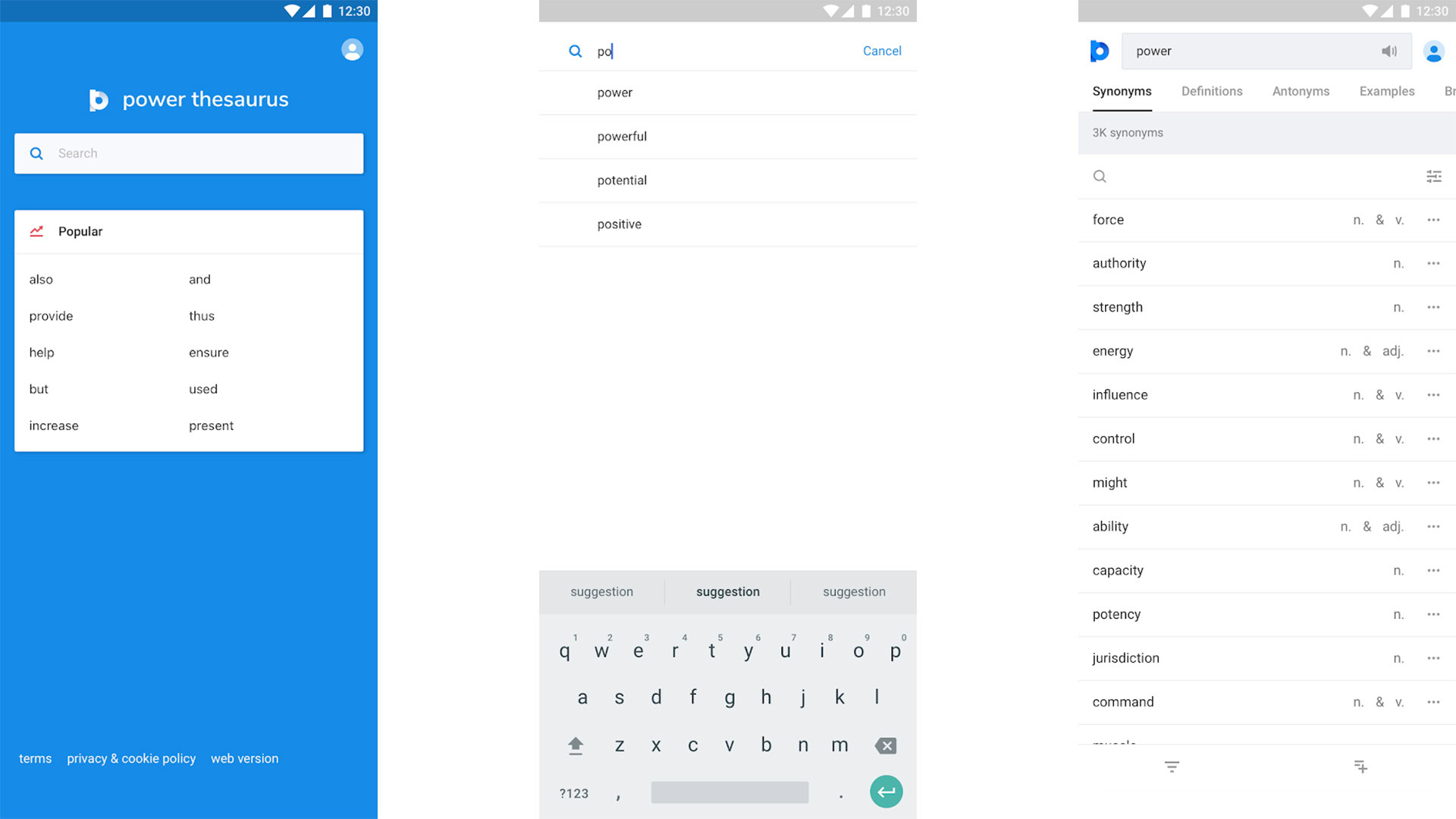
Task: Click the search magnifier in synonyms panel
Action: point(1100,175)
